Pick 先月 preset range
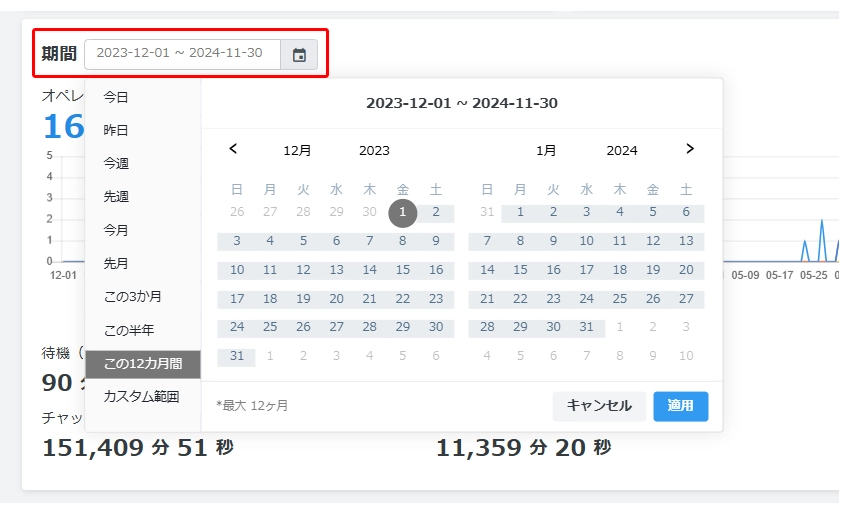The width and height of the screenshot is (852, 507). pyautogui.click(x=143, y=264)
